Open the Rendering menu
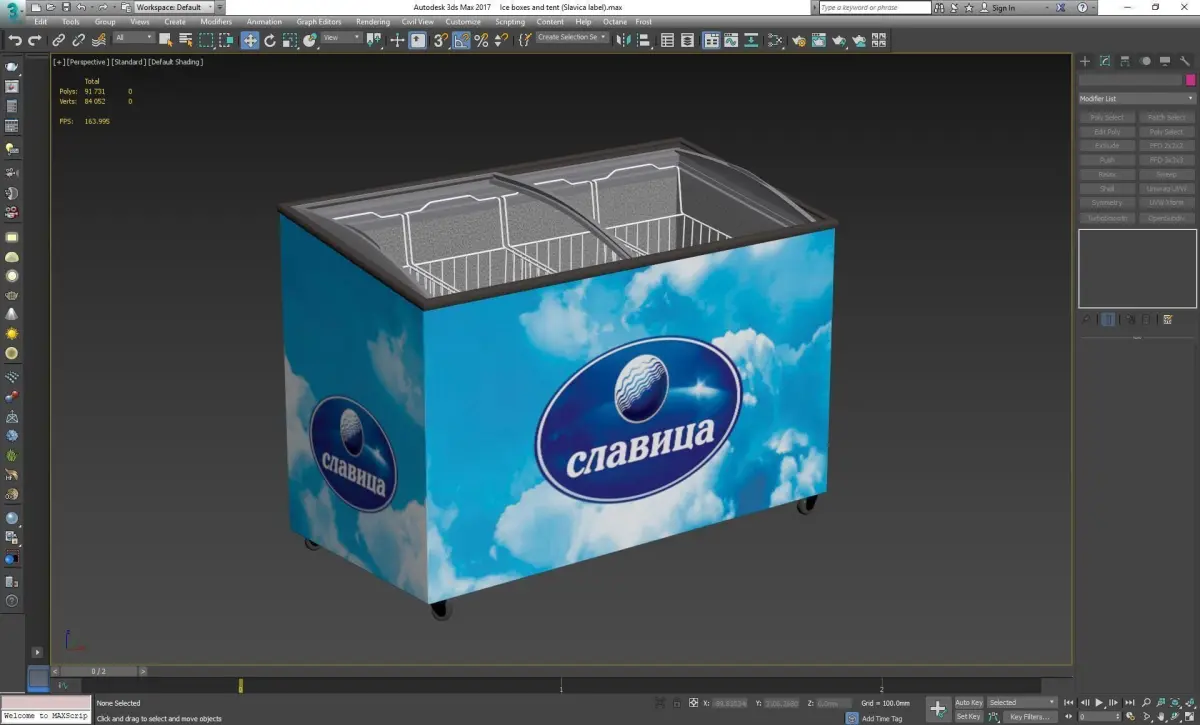Image resolution: width=1200 pixels, height=725 pixels. (x=373, y=21)
